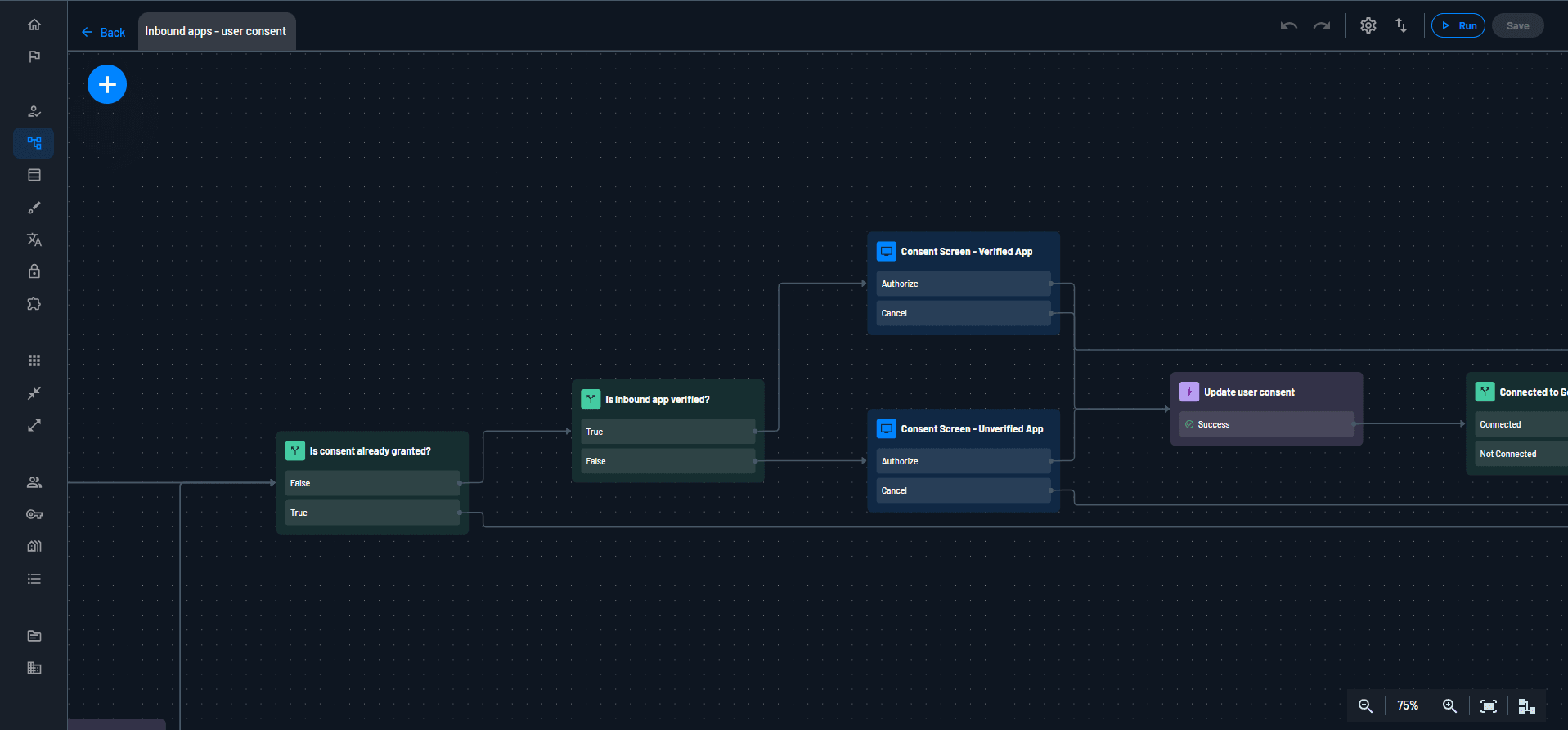Fit flow to screen view

coord(1489,705)
